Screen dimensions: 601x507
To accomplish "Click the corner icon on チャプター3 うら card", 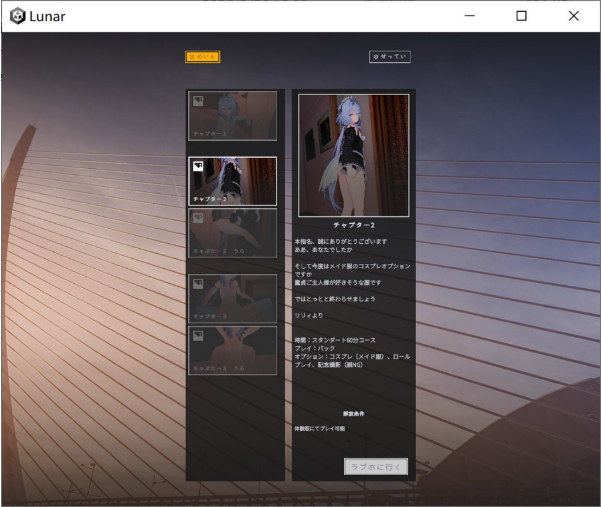I will (x=198, y=334).
